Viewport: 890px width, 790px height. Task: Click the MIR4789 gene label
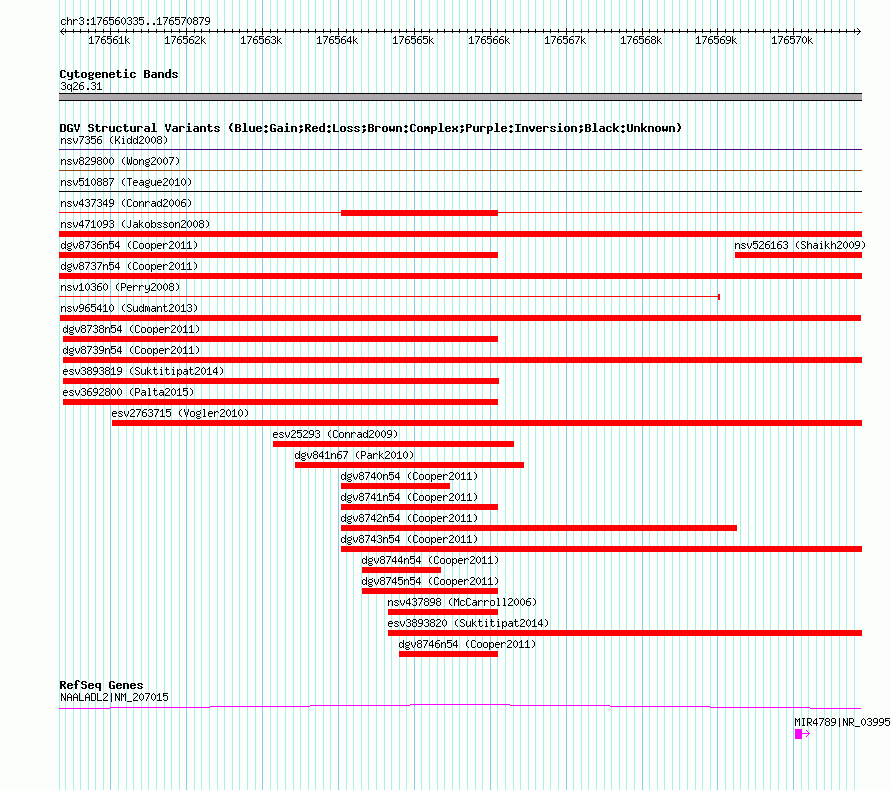coord(842,722)
